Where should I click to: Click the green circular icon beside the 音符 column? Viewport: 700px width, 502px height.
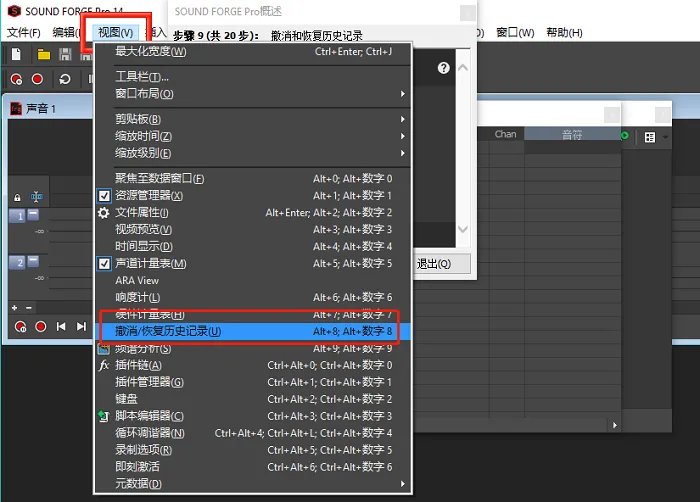[625, 135]
